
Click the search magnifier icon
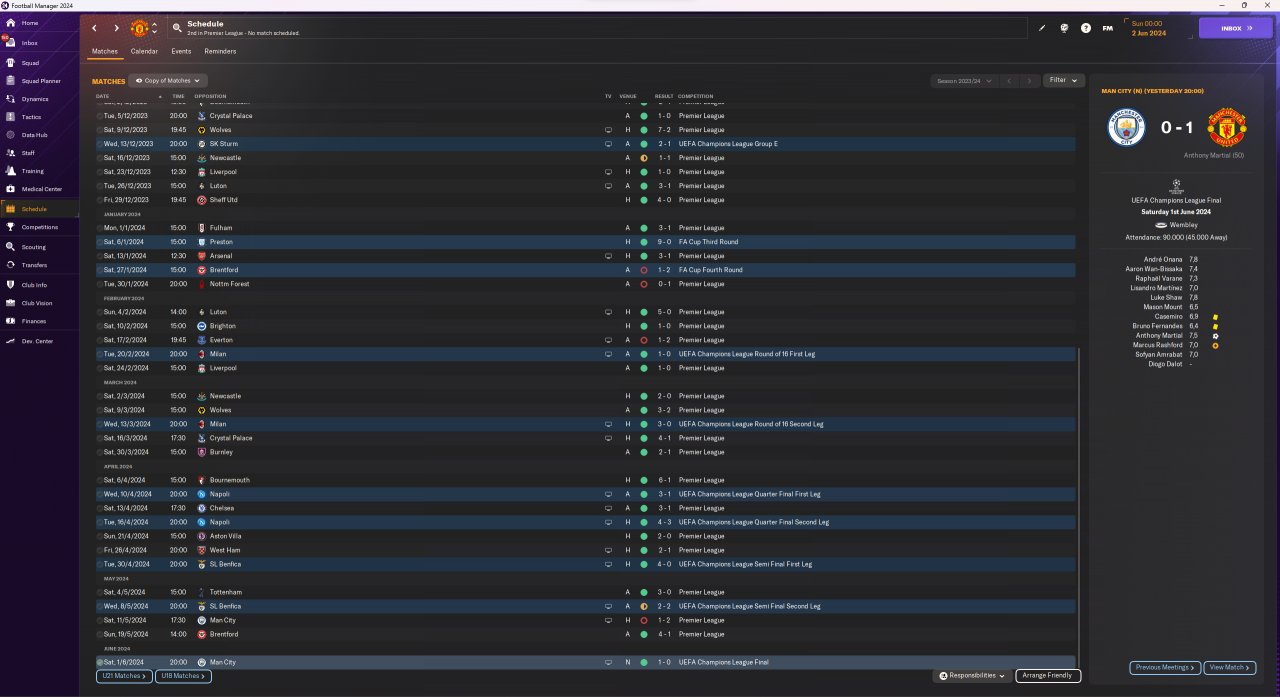pos(177,28)
